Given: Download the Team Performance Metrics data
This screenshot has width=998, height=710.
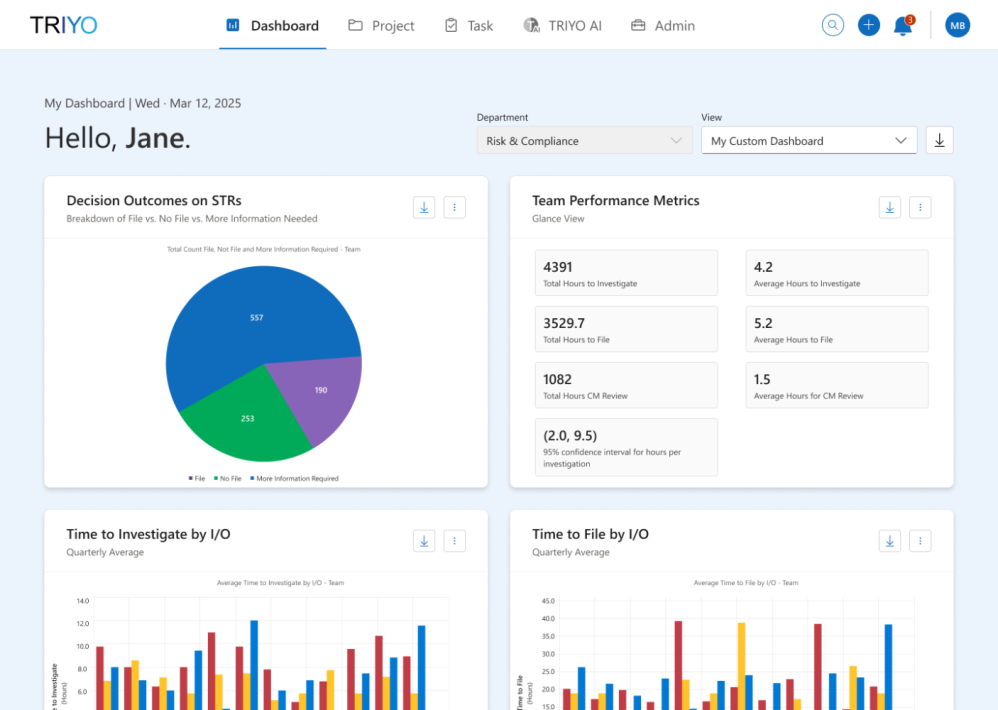Looking at the screenshot, I should point(889,206).
